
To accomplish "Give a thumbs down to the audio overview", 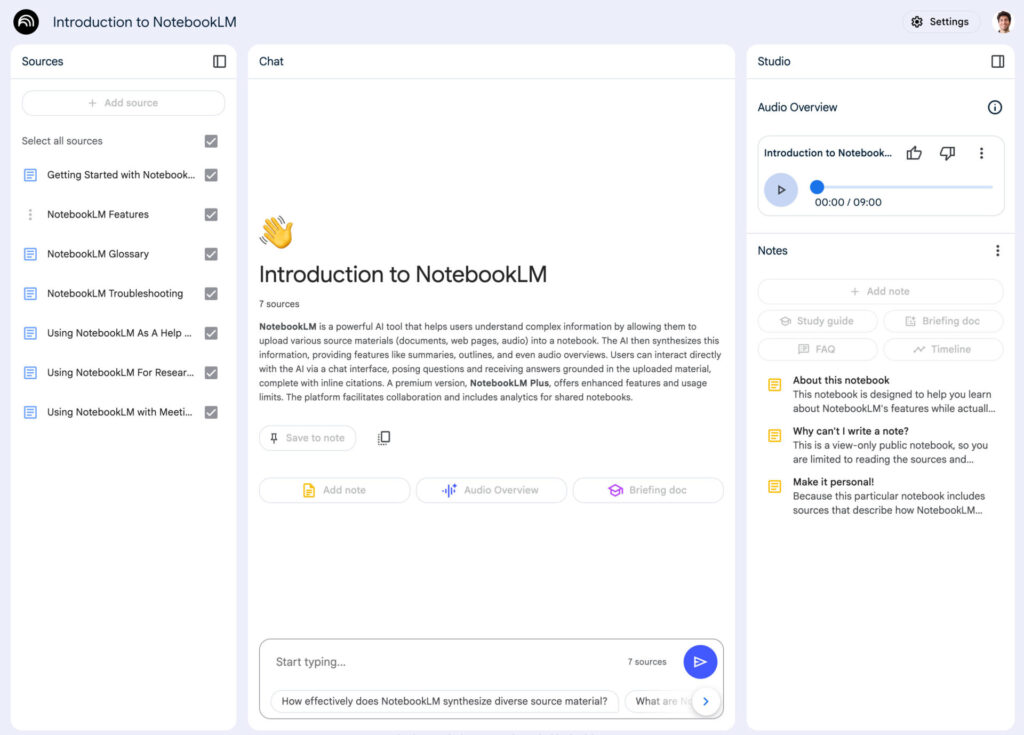I will point(947,153).
